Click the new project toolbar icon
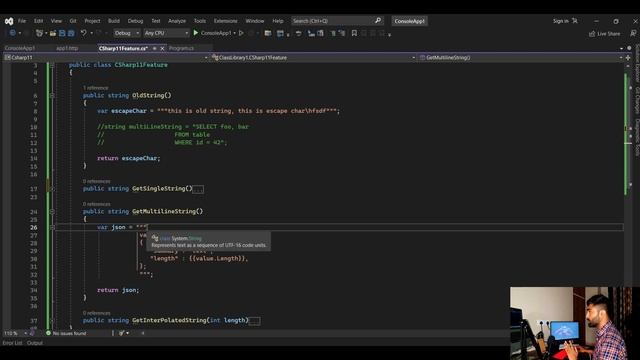Image resolution: width=640 pixels, height=360 pixels. 40,33
